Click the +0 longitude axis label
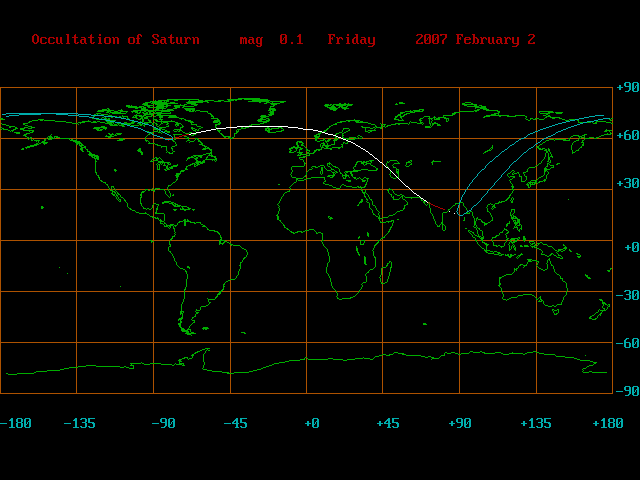The height and width of the screenshot is (480, 640). pos(311,423)
